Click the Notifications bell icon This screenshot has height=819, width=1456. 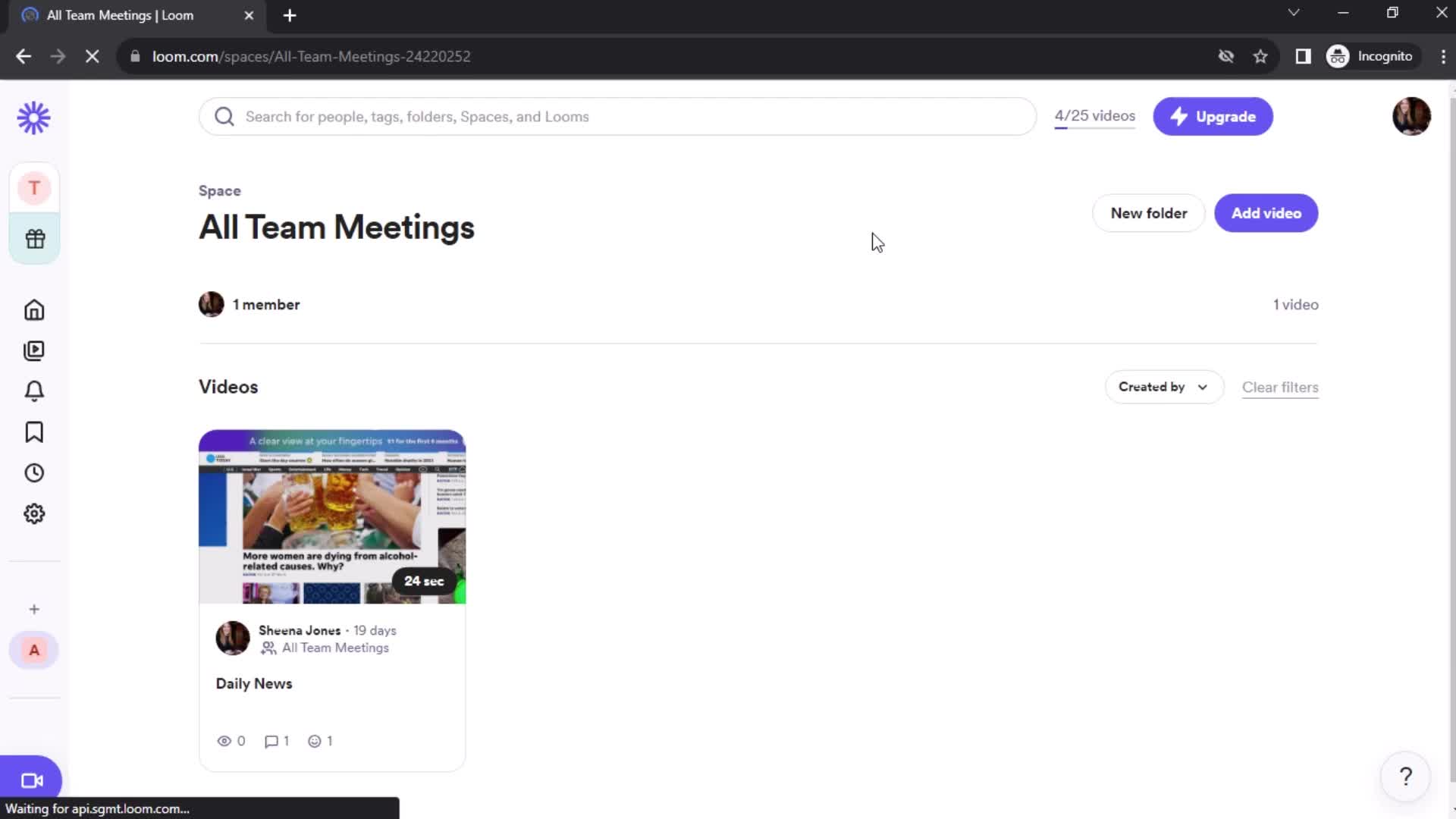[x=34, y=390]
